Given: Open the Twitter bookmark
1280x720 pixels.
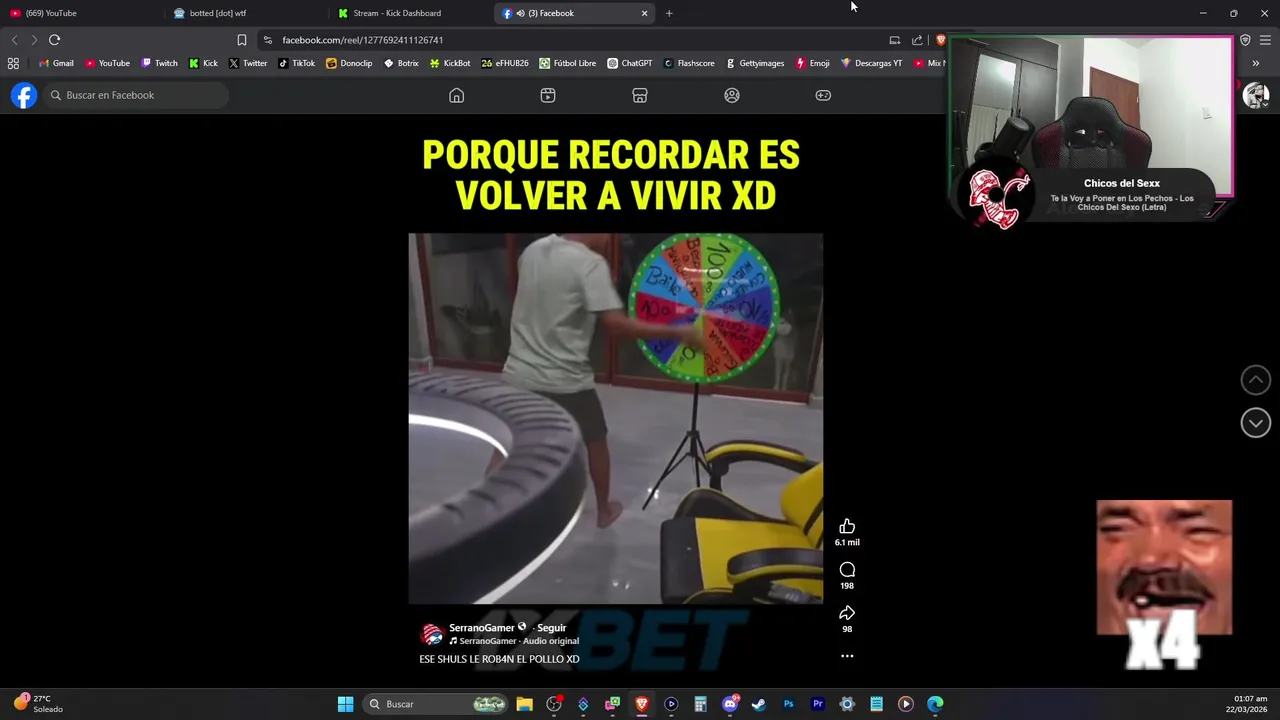Looking at the screenshot, I should pyautogui.click(x=248, y=63).
